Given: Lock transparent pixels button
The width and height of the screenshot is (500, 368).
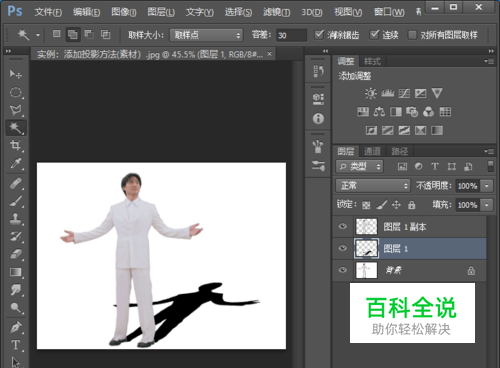Looking at the screenshot, I should click(366, 205).
